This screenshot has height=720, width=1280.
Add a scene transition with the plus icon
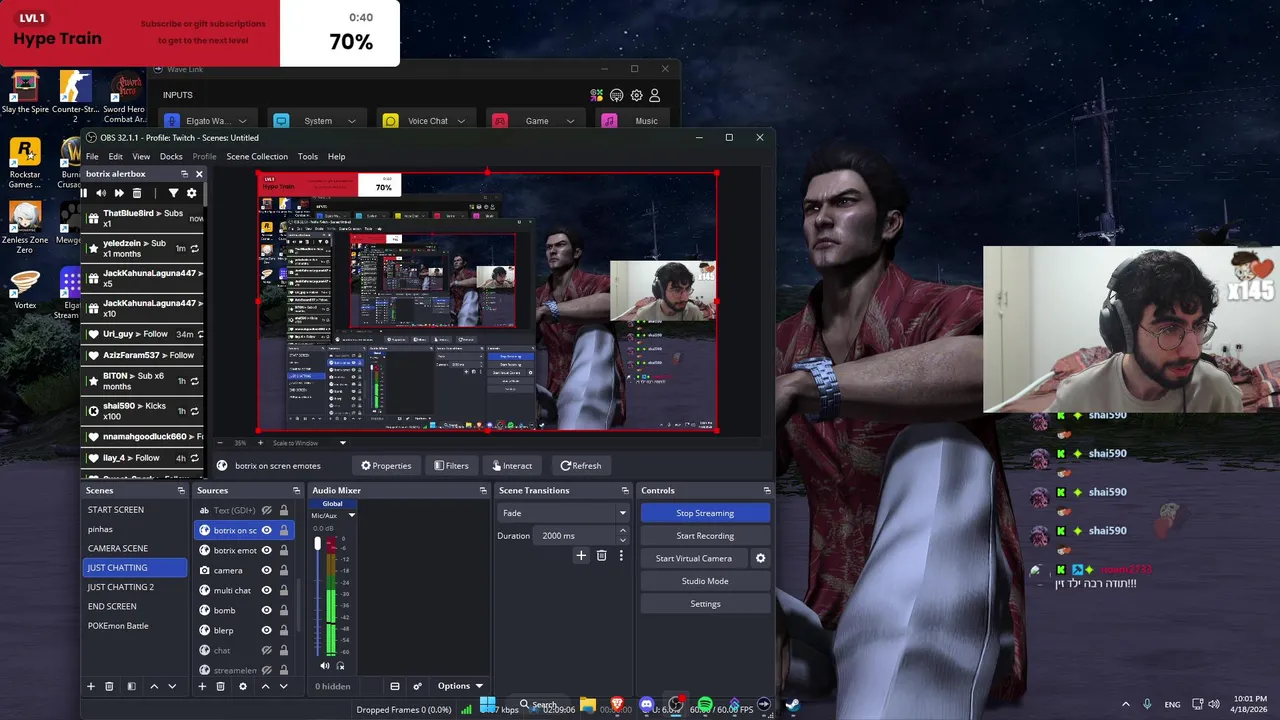[580, 555]
